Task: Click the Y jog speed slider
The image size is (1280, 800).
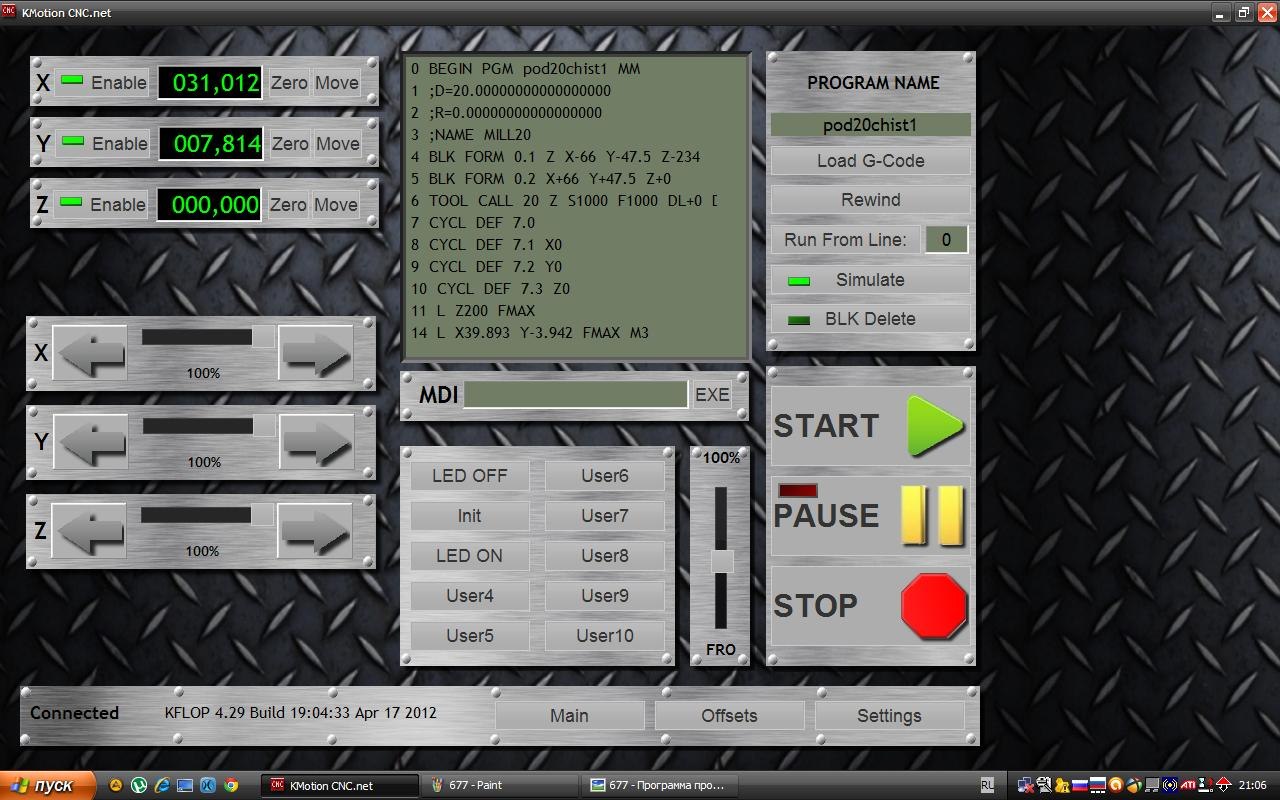Action: [x=209, y=426]
